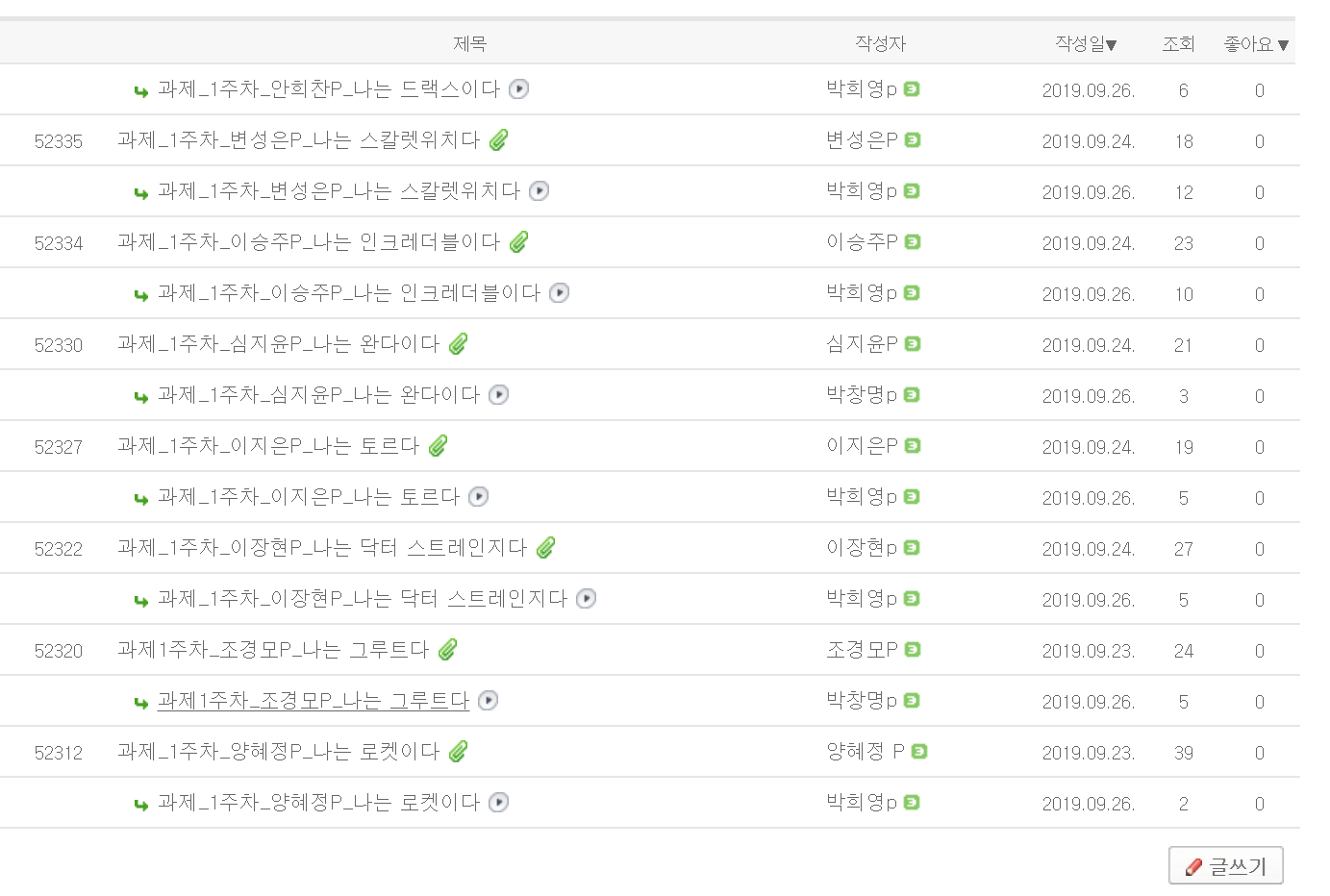
Task: Click the play icon on the 변성은P reply row
Action: [x=539, y=191]
